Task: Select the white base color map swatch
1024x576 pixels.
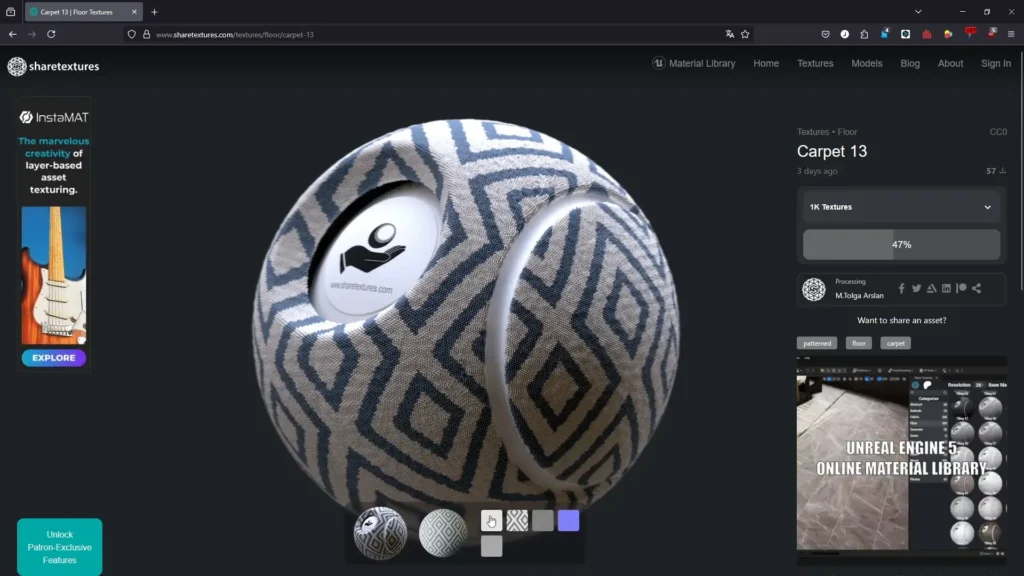Action: (x=492, y=520)
